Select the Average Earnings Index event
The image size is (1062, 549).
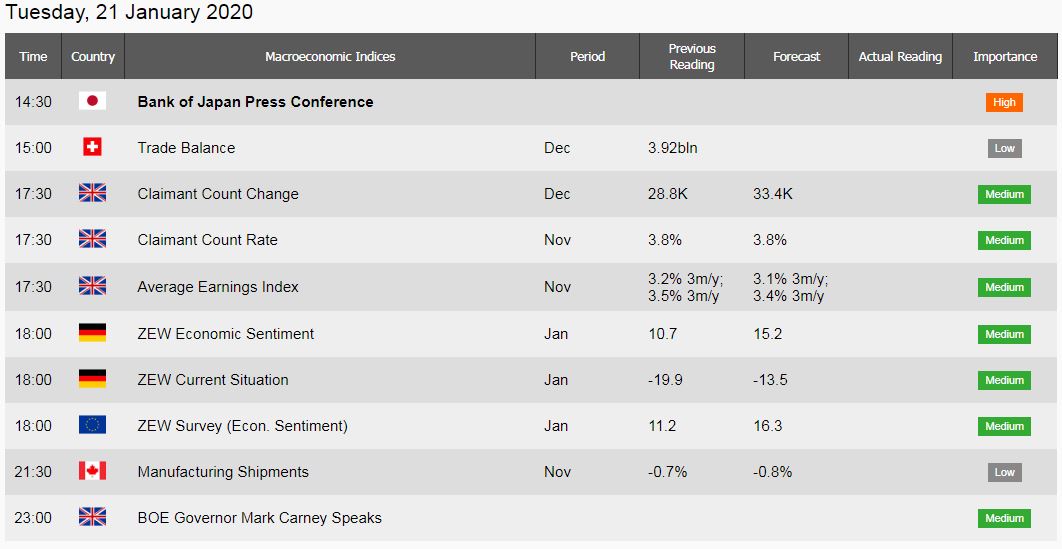click(218, 287)
